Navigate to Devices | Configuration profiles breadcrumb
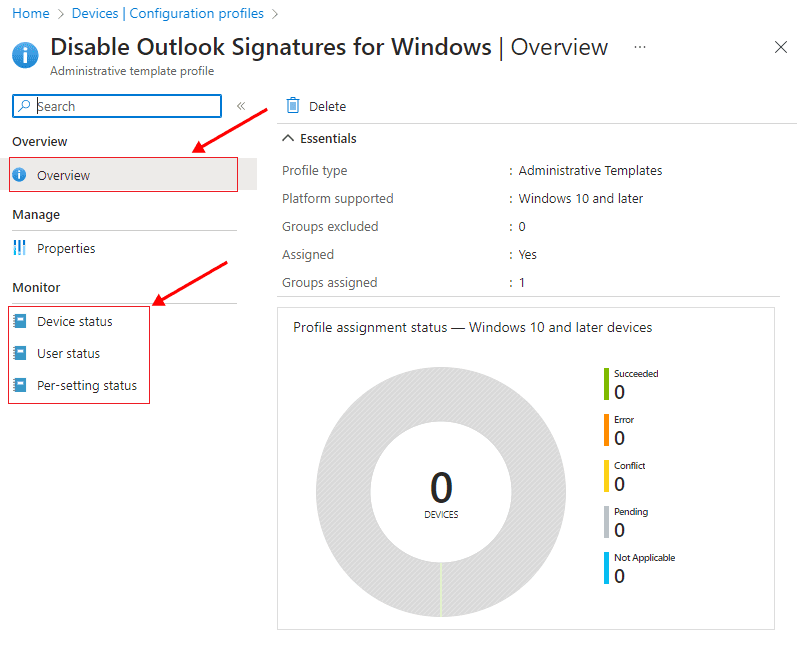 pos(168,13)
